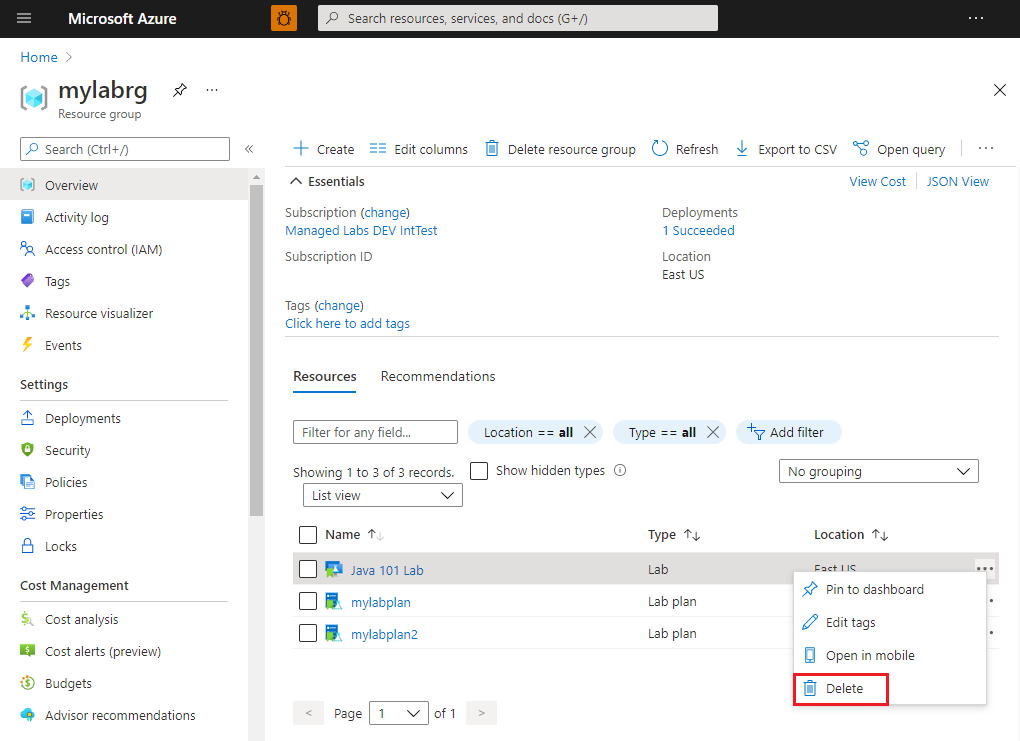This screenshot has height=741, width=1020.
Task: Click the Edit columns icon
Action: (378, 149)
